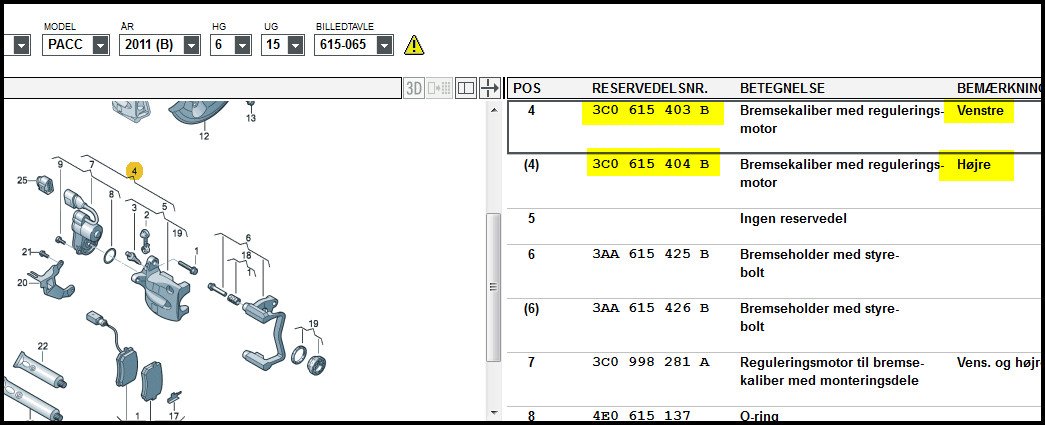The width and height of the screenshot is (1045, 425).
Task: Click the diagram vertical scrollbar thumb
Action: pyautogui.click(x=492, y=285)
